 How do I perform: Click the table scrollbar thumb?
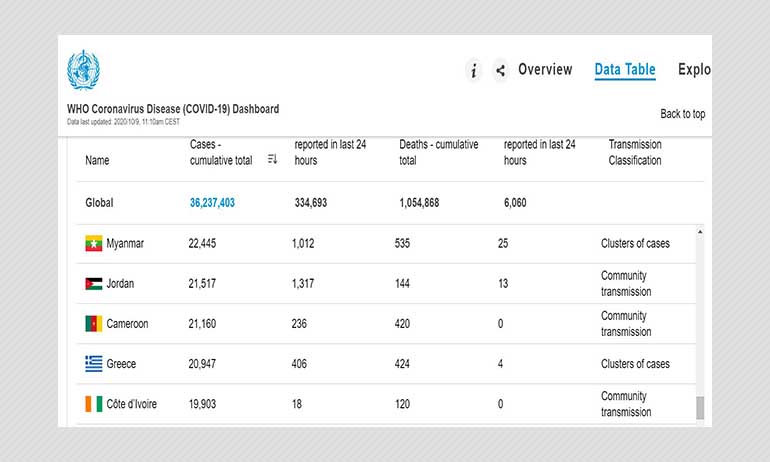click(x=700, y=408)
